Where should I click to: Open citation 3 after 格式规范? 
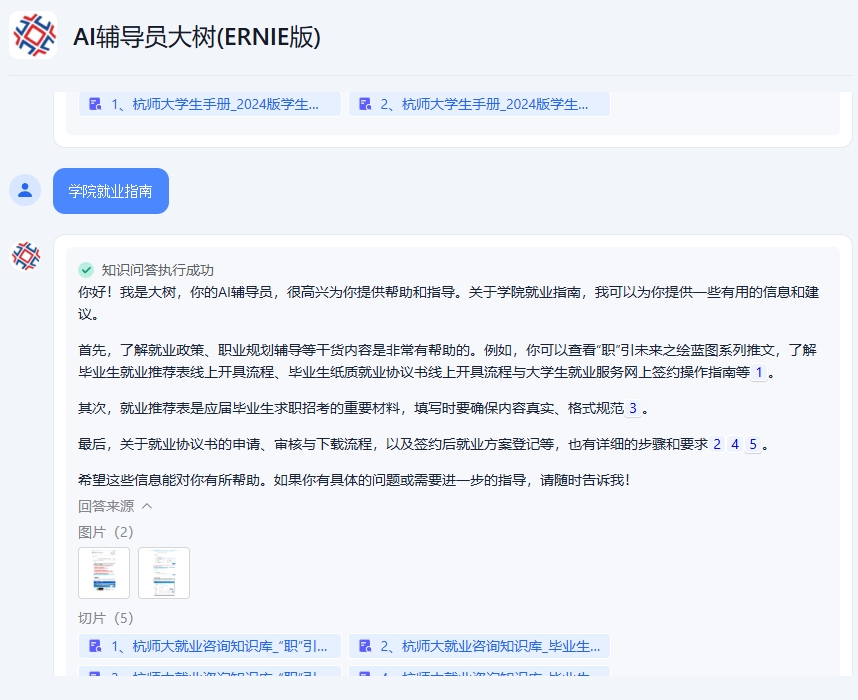click(632, 408)
